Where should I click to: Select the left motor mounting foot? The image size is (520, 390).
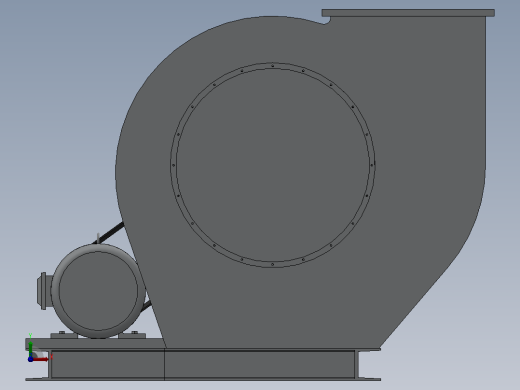[x=63, y=335]
